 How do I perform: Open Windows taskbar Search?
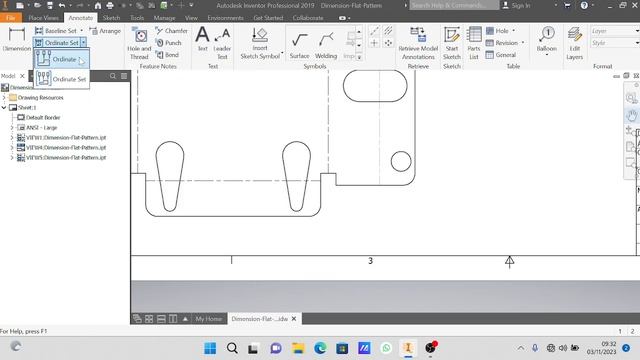tap(232, 348)
